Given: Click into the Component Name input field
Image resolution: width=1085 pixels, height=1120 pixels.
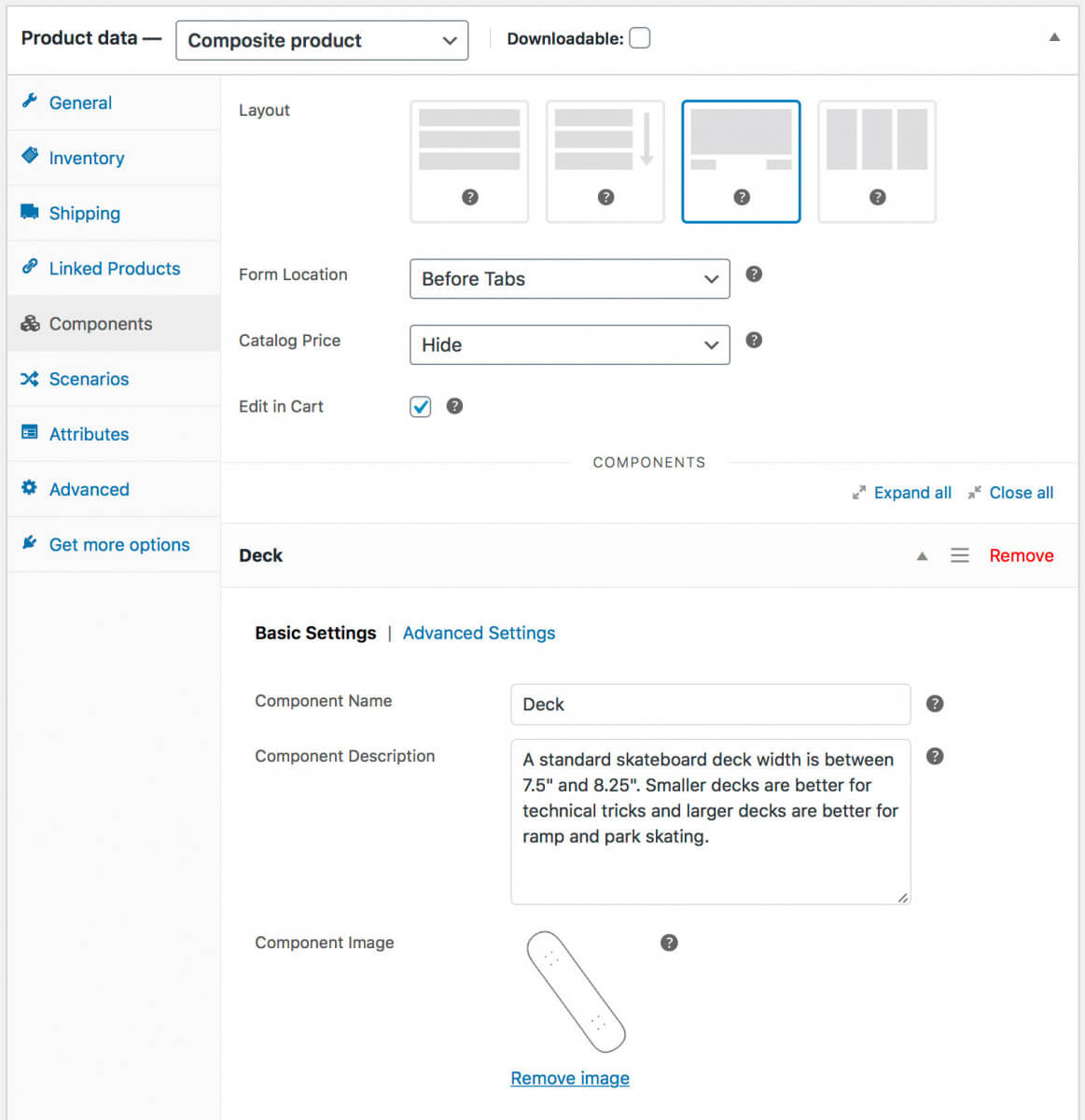Looking at the screenshot, I should [710, 705].
